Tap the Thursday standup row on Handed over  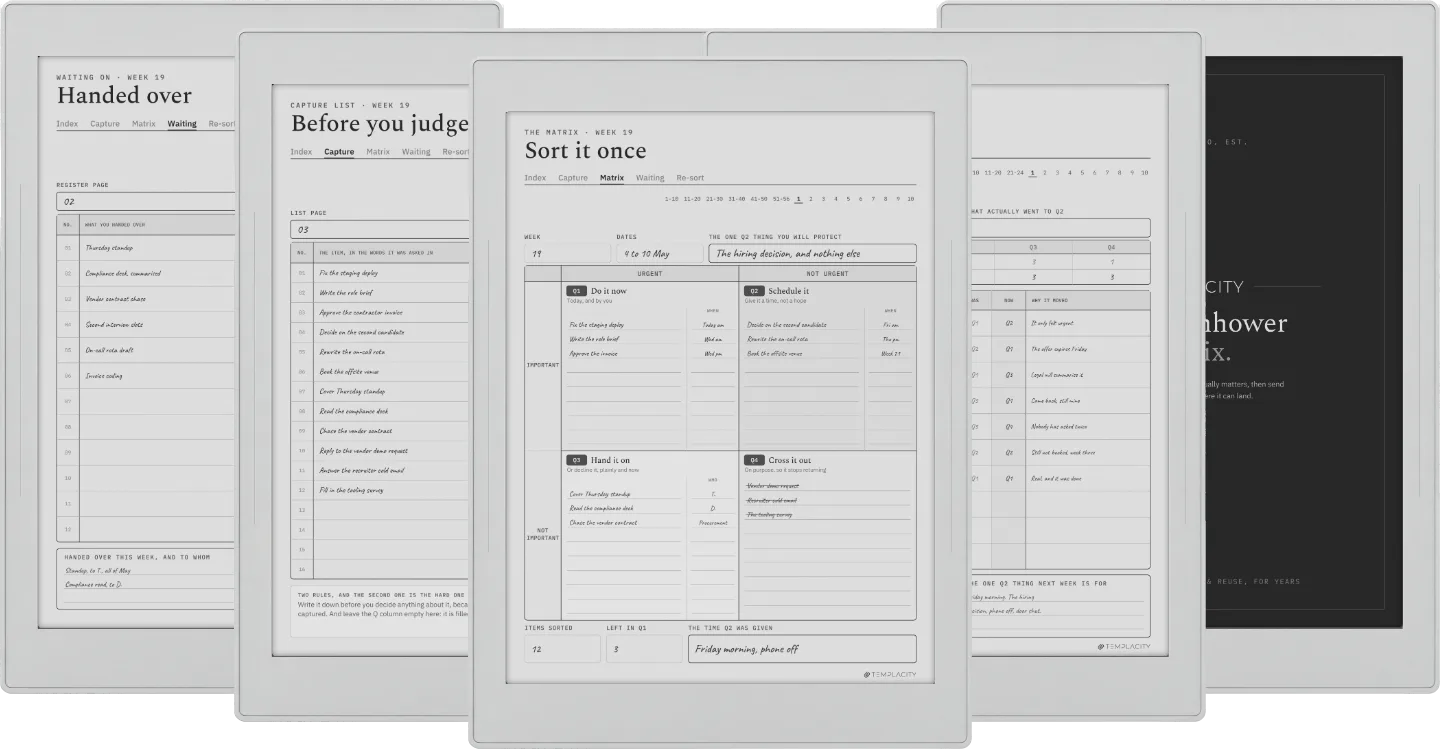[x=146, y=248]
